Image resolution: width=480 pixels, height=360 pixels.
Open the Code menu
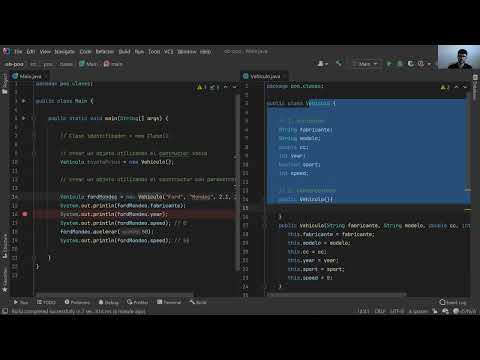tap(86, 52)
